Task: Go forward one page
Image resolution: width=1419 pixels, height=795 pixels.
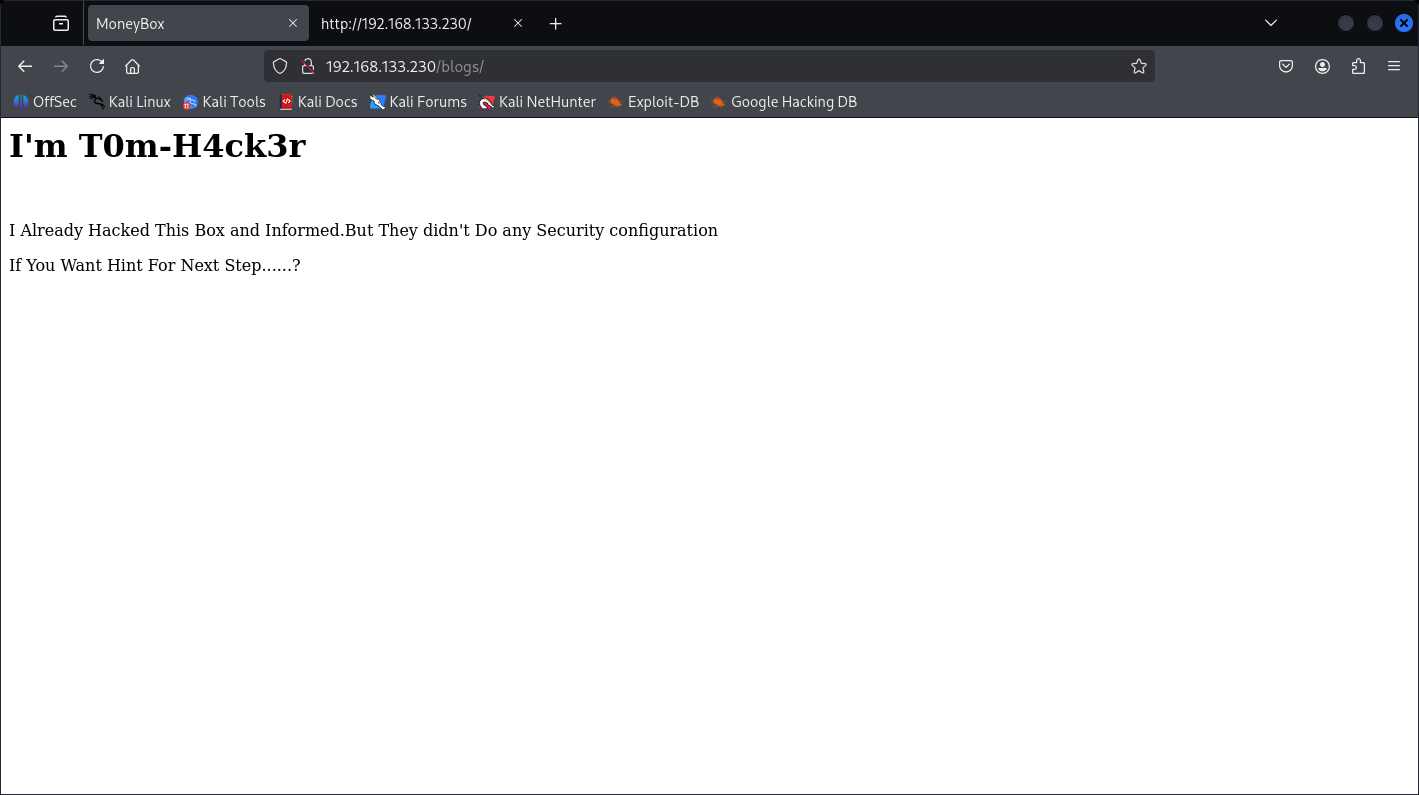Action: [x=61, y=66]
